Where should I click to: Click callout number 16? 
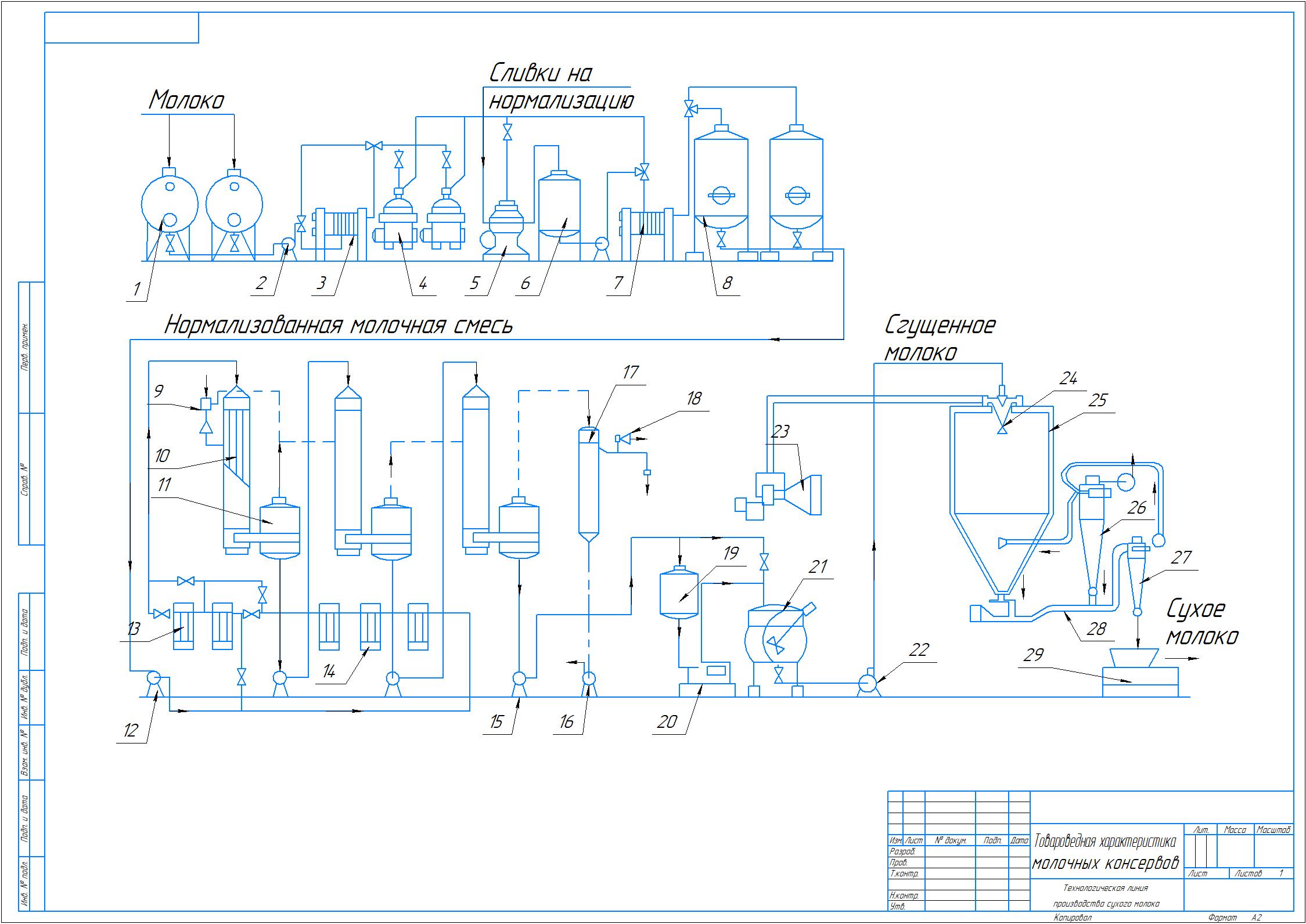[566, 721]
